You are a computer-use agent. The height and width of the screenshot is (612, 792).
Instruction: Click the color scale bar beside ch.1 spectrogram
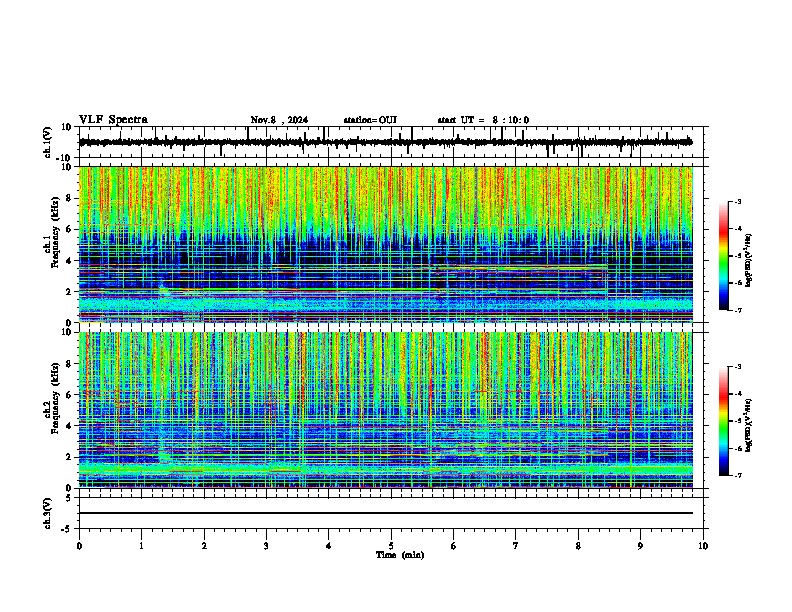click(724, 256)
